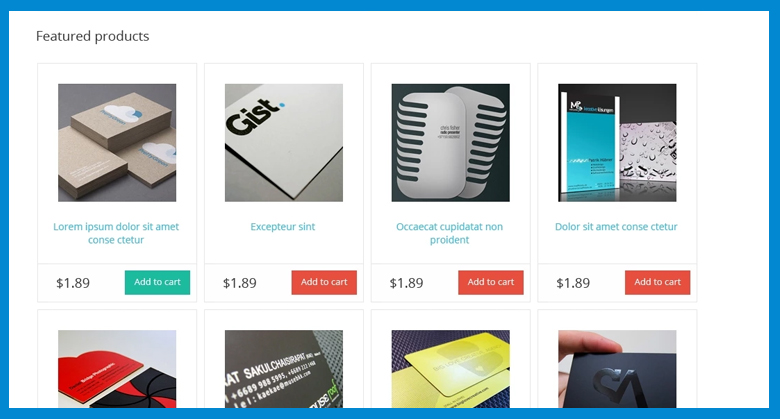
Task: Select the red heart-shaped business card thumbnail
Action: coord(117,369)
